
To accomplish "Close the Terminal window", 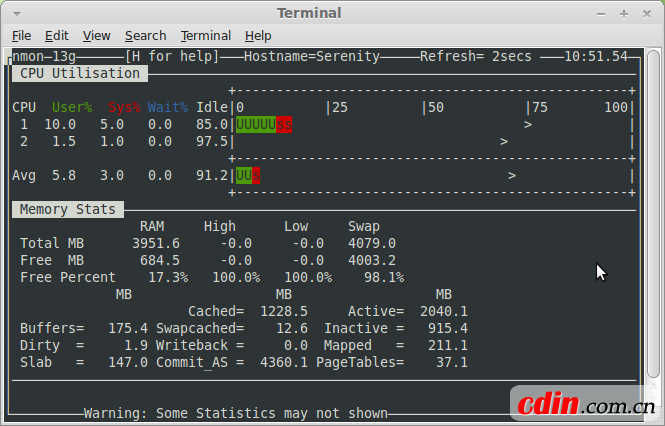I will click(x=646, y=14).
